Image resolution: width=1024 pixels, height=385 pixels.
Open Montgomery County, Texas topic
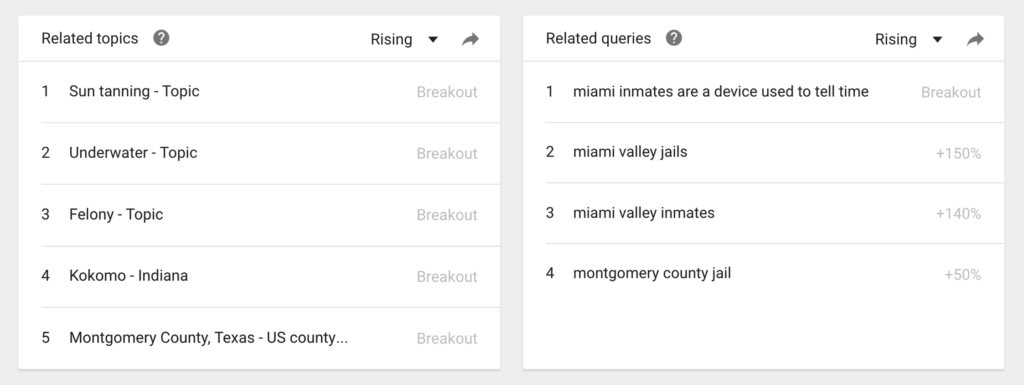point(259,338)
